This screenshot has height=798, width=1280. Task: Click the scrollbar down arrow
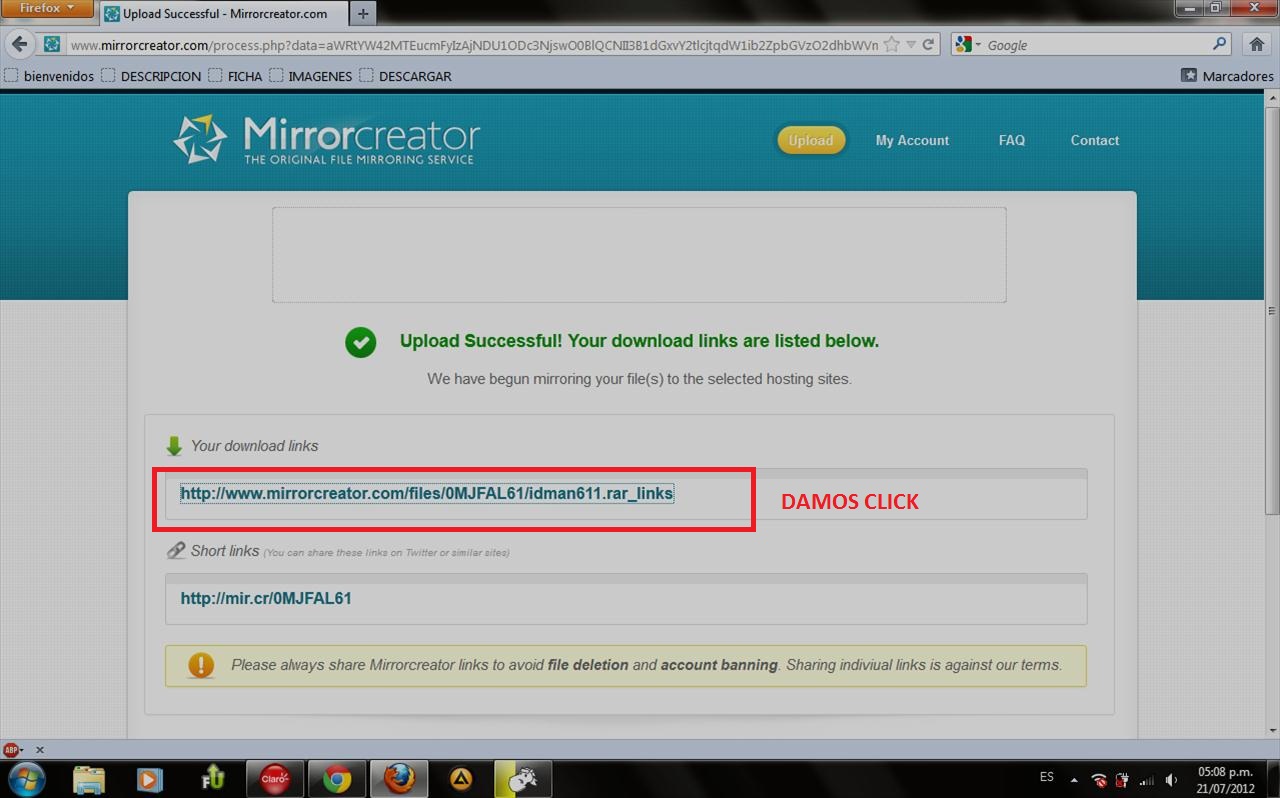(1272, 732)
